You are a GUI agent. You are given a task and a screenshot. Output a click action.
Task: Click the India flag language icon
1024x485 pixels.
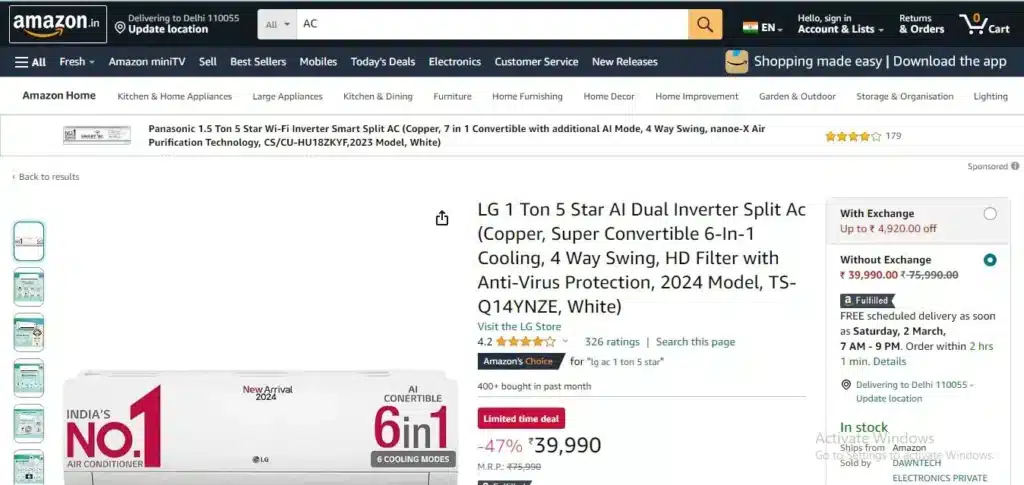pyautogui.click(x=750, y=27)
